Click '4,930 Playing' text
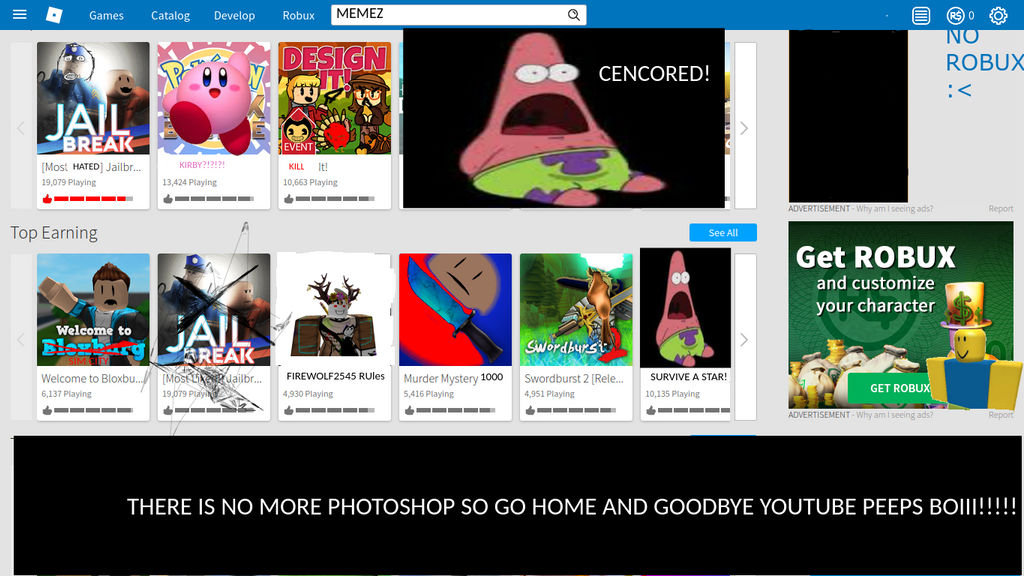Image resolution: width=1024 pixels, height=576 pixels. (x=308, y=394)
